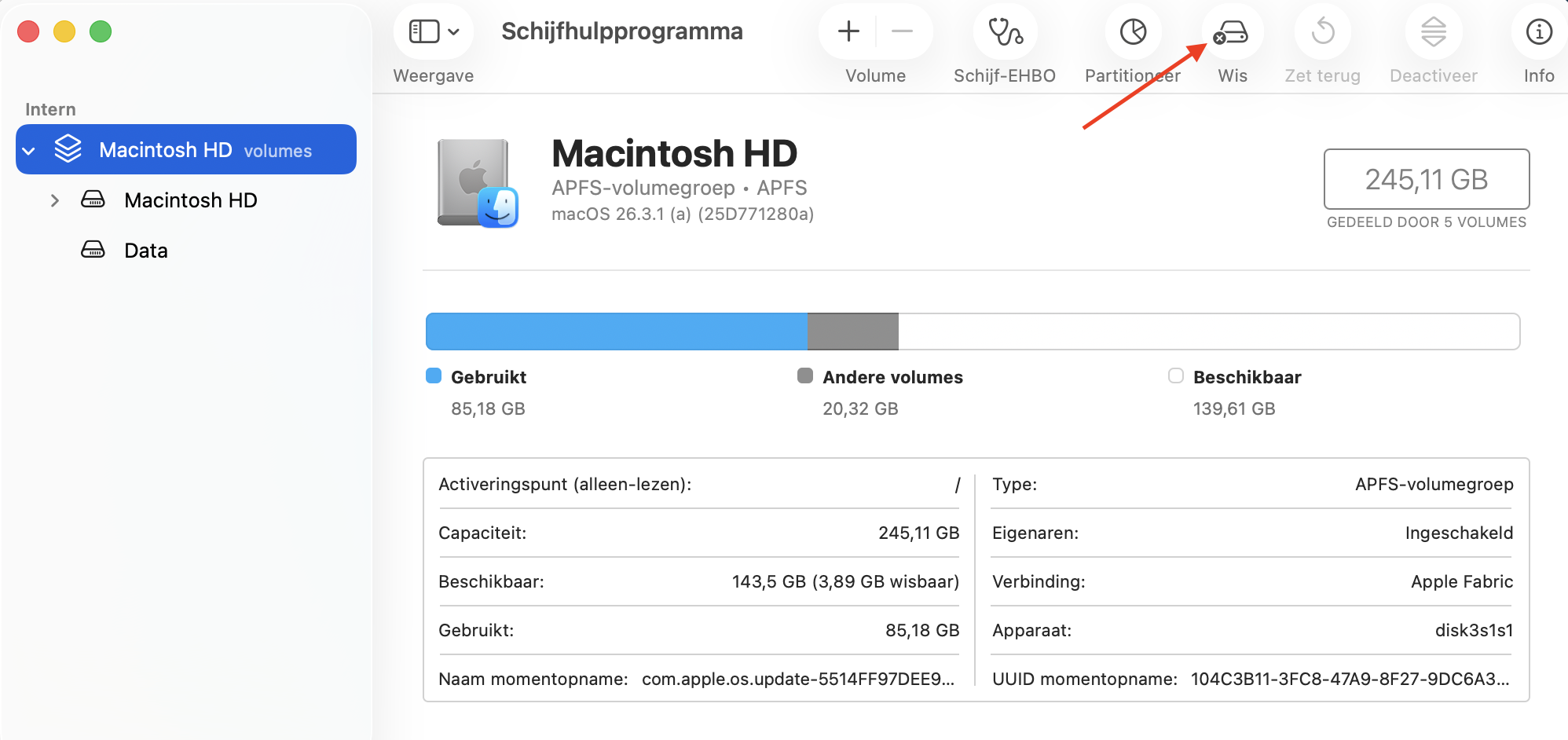Select the Data volume in the sidebar
This screenshot has height=740, width=1568.
click(x=145, y=250)
